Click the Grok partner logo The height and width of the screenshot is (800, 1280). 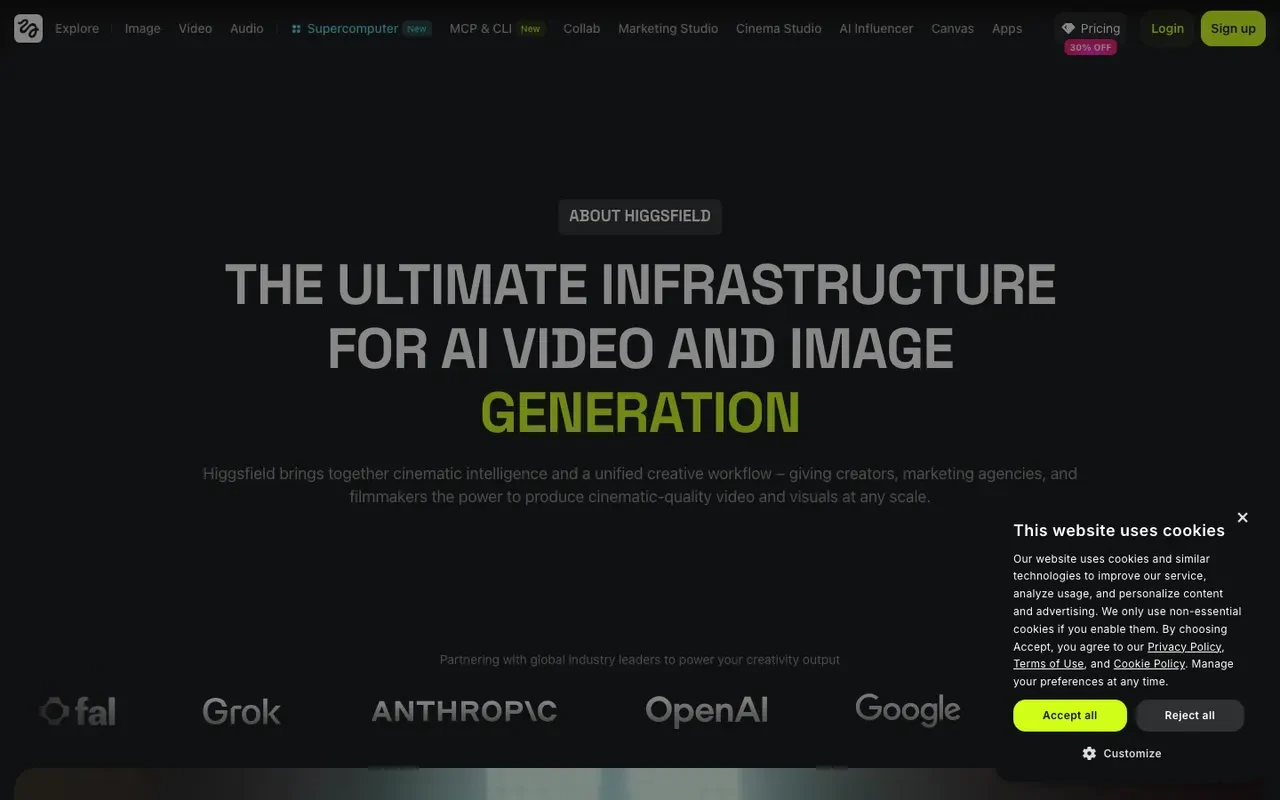242,711
